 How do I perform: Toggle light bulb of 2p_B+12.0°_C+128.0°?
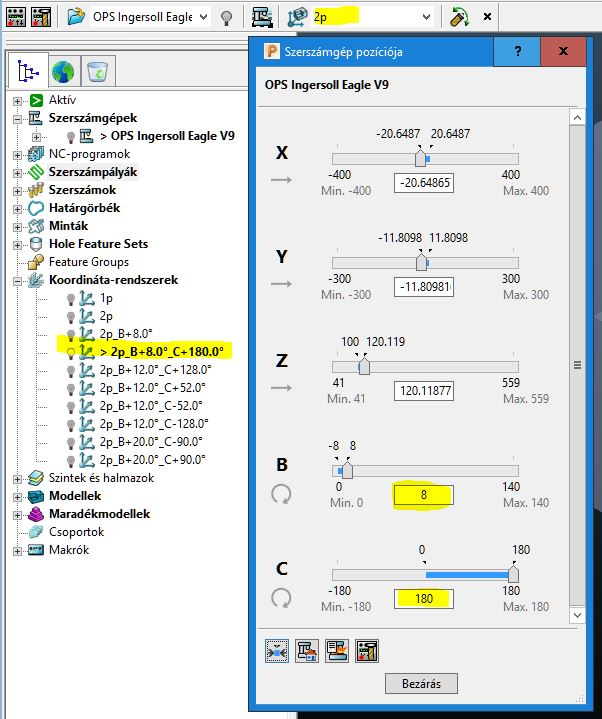(71, 371)
